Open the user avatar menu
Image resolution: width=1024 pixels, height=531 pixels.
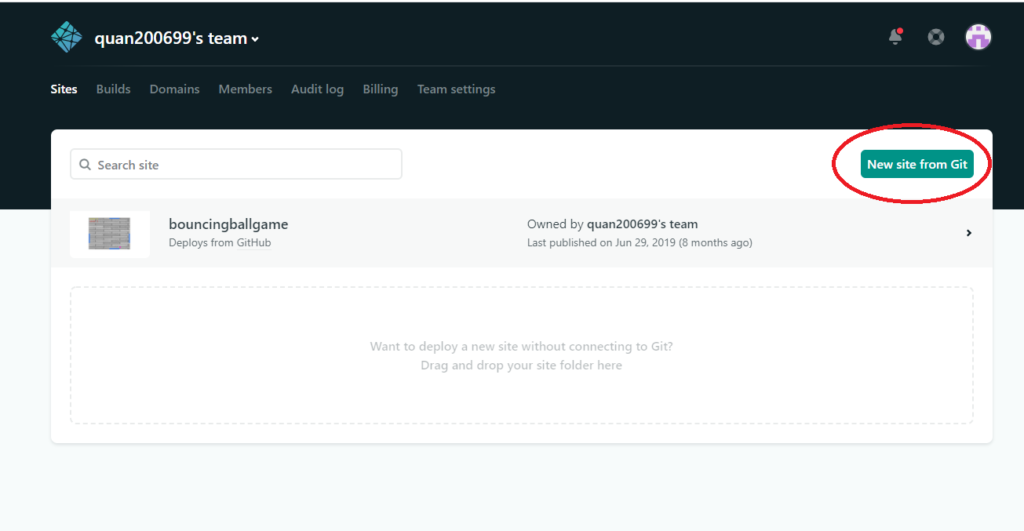pos(977,37)
